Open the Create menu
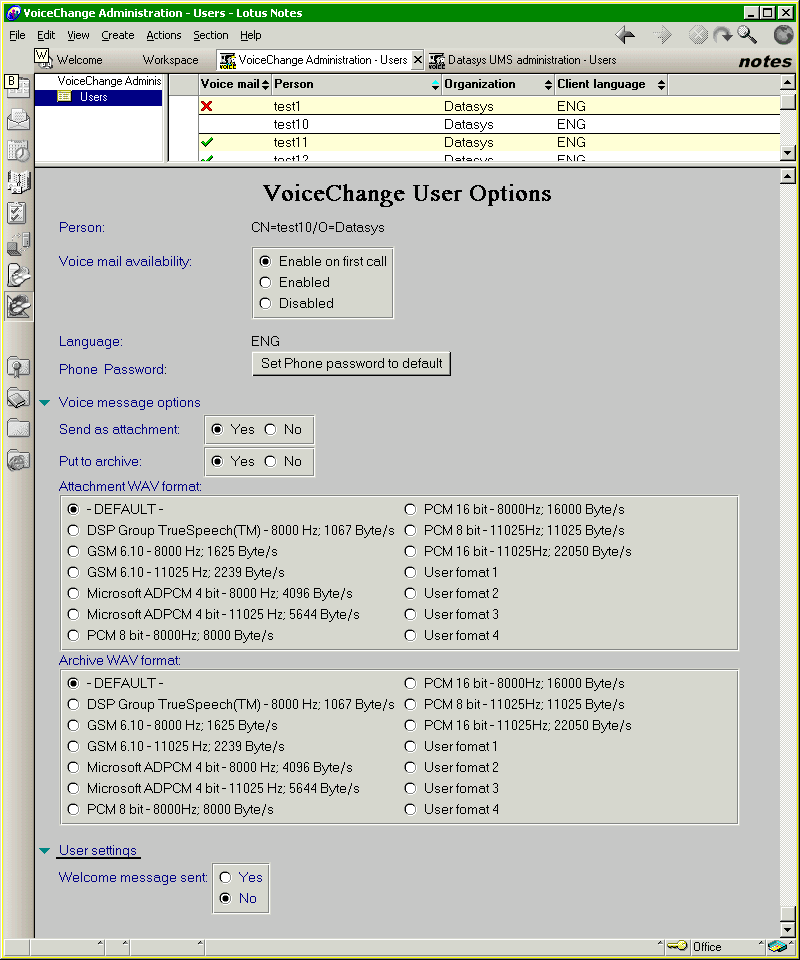The width and height of the screenshot is (800, 960). 118,35
